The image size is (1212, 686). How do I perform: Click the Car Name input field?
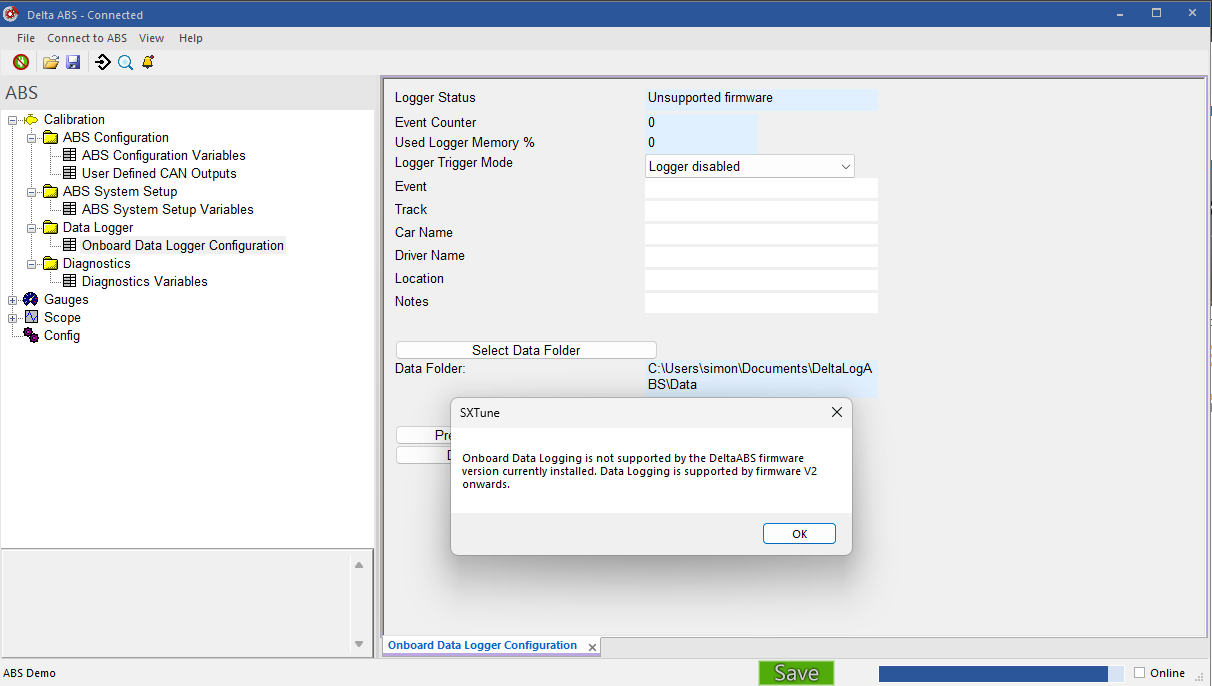[x=761, y=234]
